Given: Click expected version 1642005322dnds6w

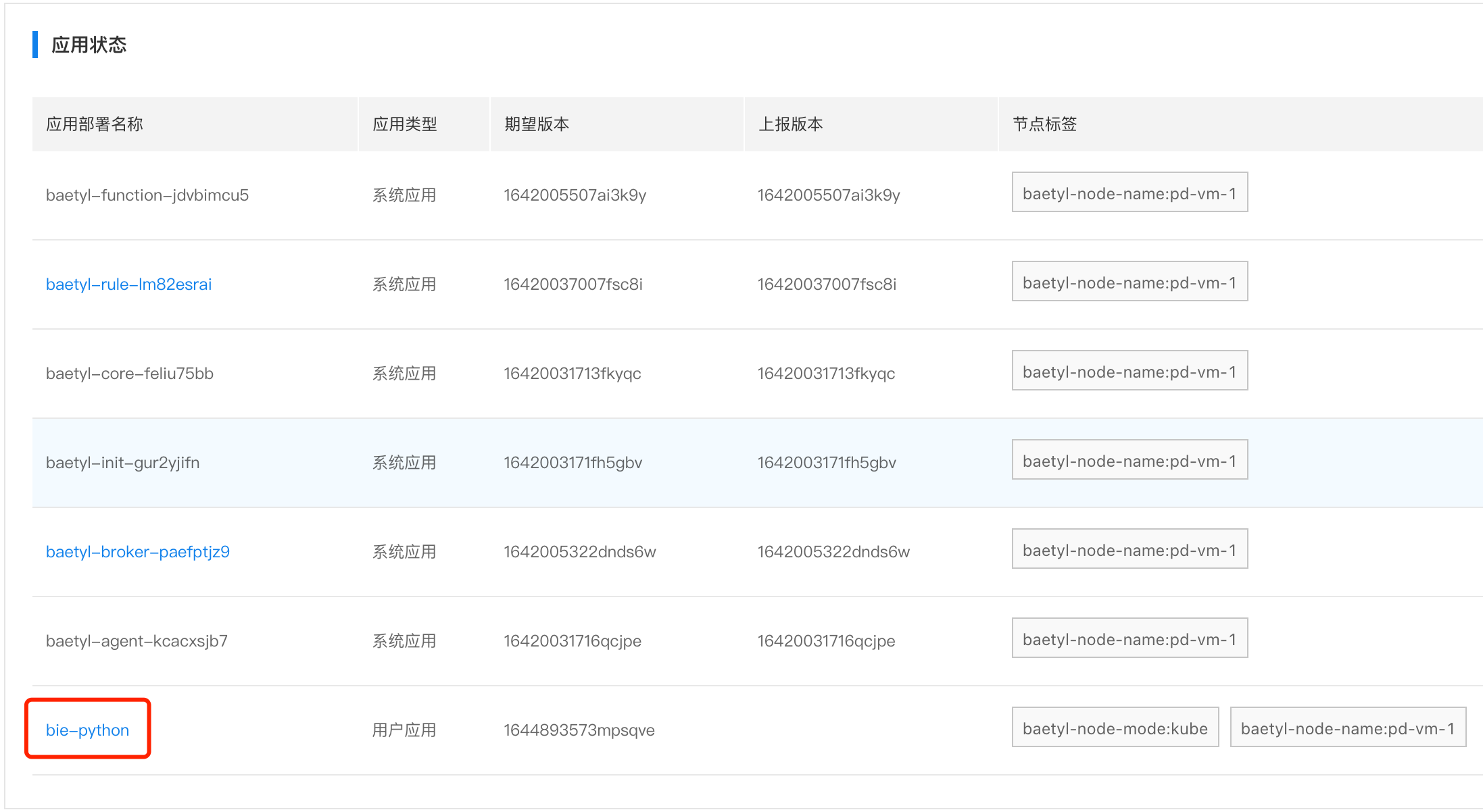Looking at the screenshot, I should click(580, 552).
